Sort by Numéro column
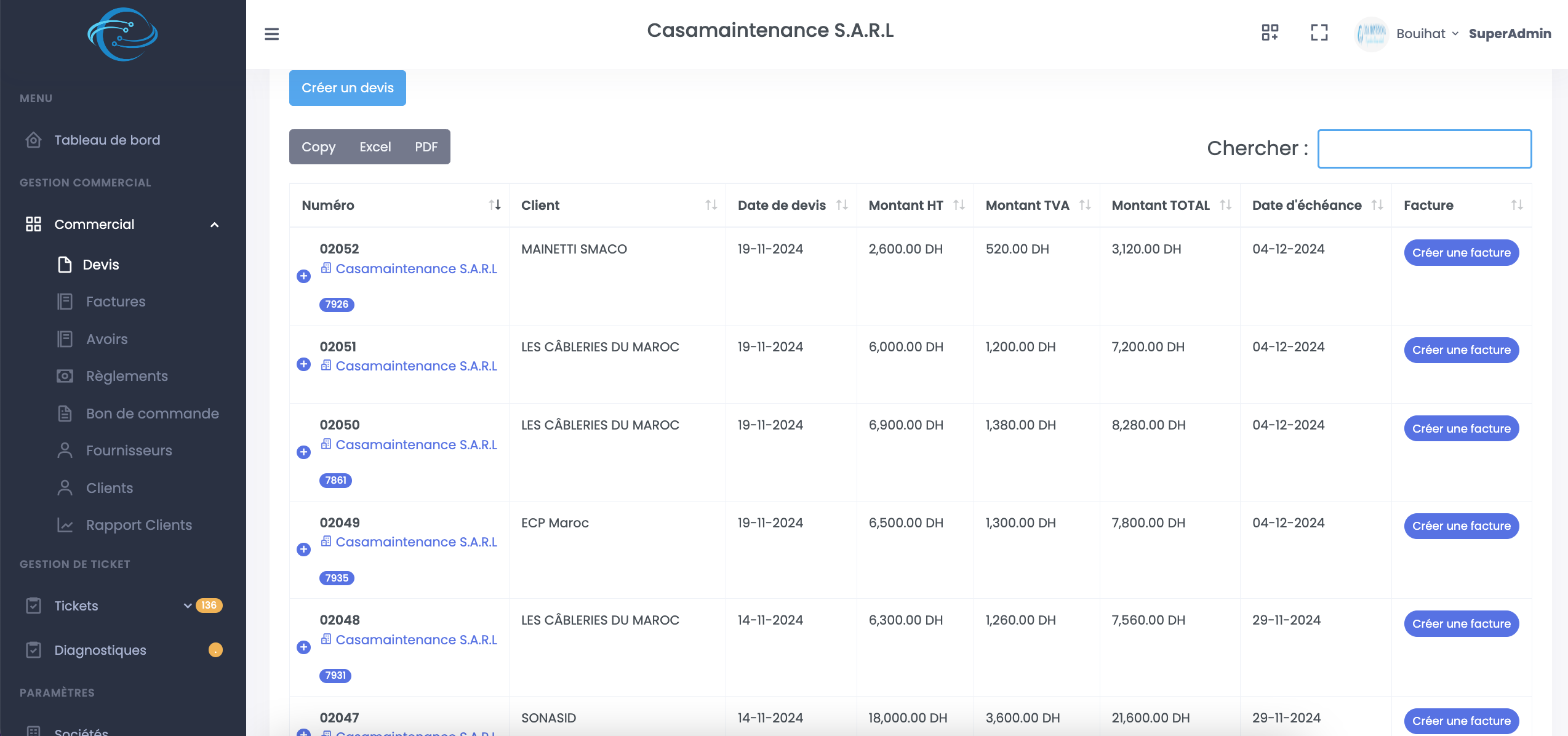The image size is (1568, 736). click(x=399, y=206)
